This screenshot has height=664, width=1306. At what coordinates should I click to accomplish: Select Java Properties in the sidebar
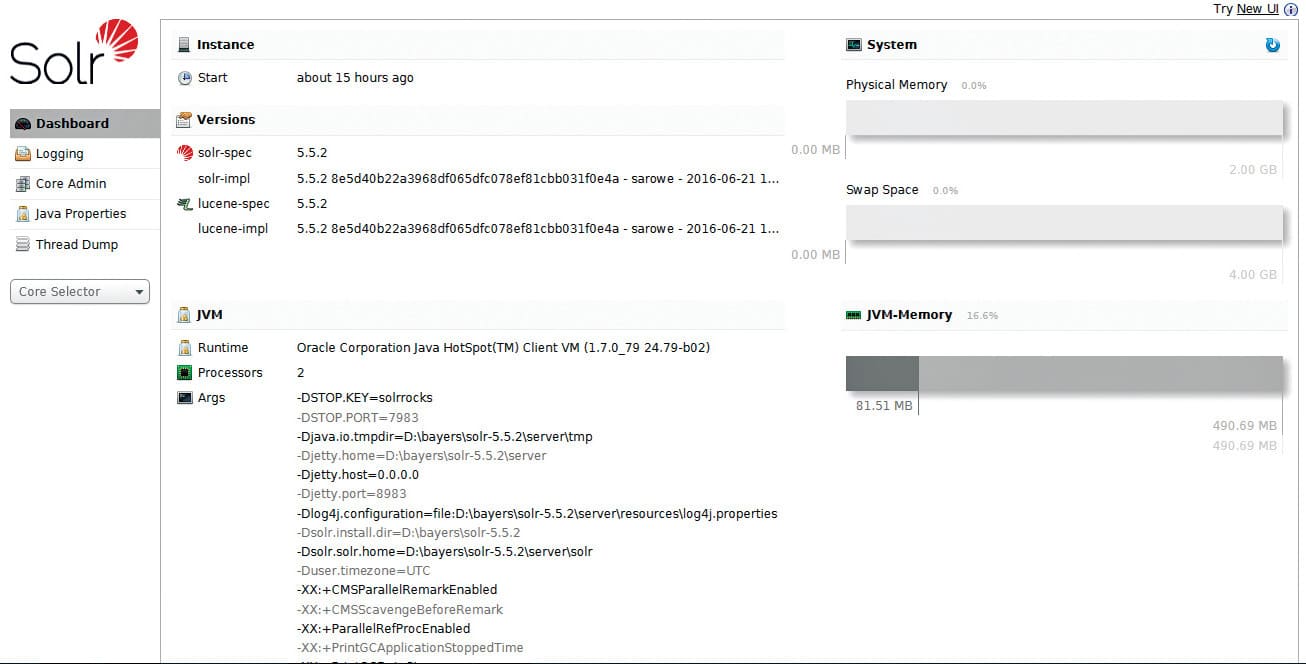point(81,214)
